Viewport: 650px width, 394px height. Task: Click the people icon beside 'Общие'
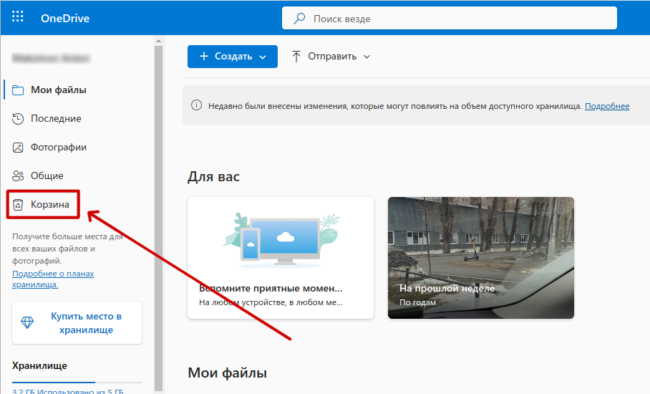[x=18, y=176]
